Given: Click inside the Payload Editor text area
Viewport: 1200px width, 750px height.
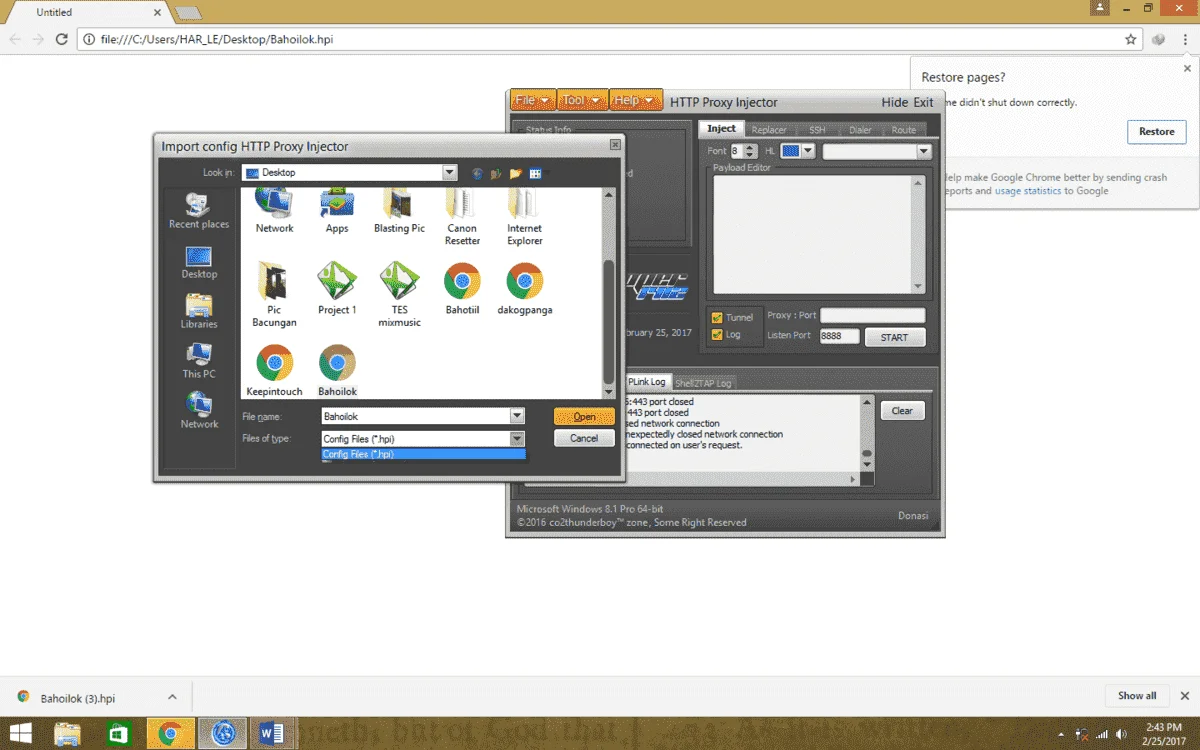Looking at the screenshot, I should (810, 234).
